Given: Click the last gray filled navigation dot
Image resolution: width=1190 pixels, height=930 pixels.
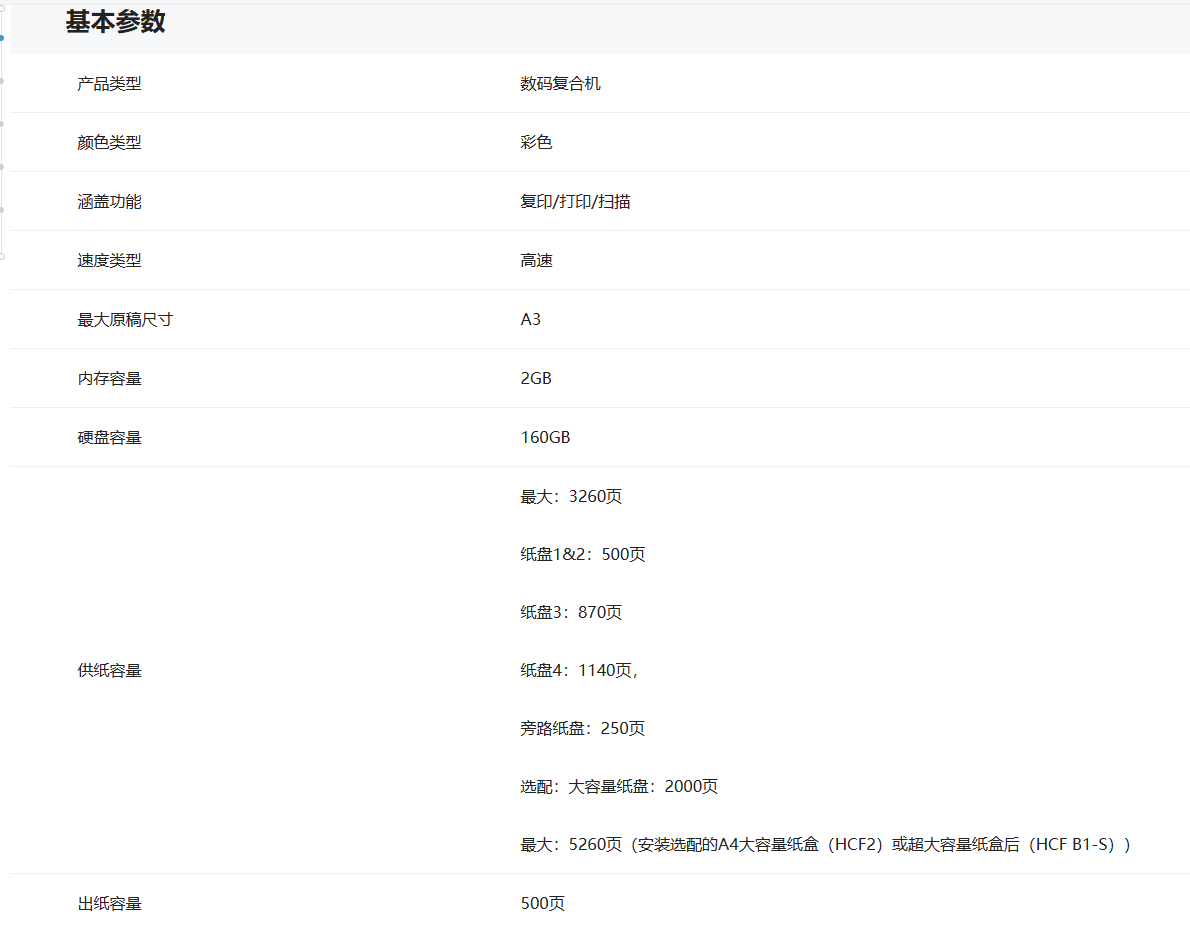Looking at the screenshot, I should click(2, 210).
